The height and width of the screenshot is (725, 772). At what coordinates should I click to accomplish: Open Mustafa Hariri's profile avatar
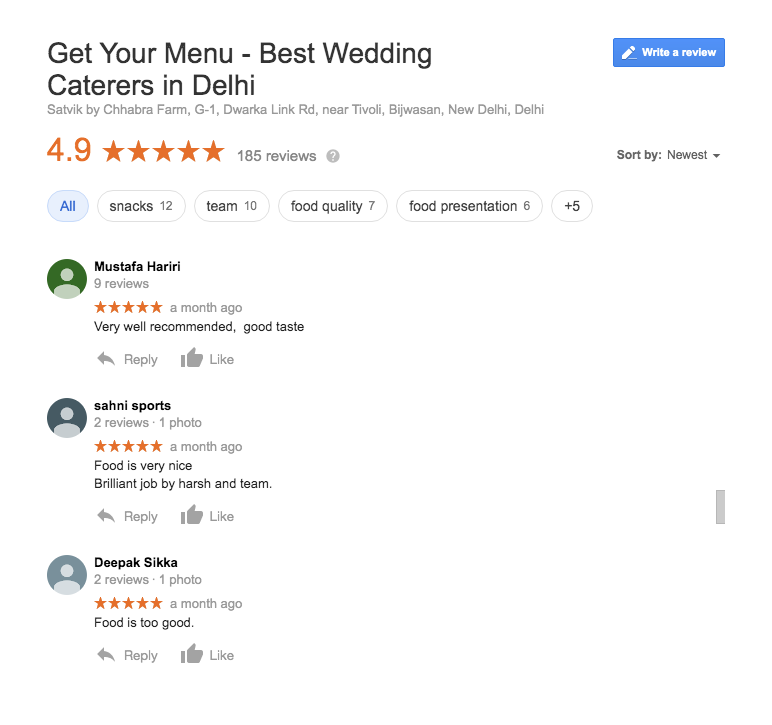[67, 279]
